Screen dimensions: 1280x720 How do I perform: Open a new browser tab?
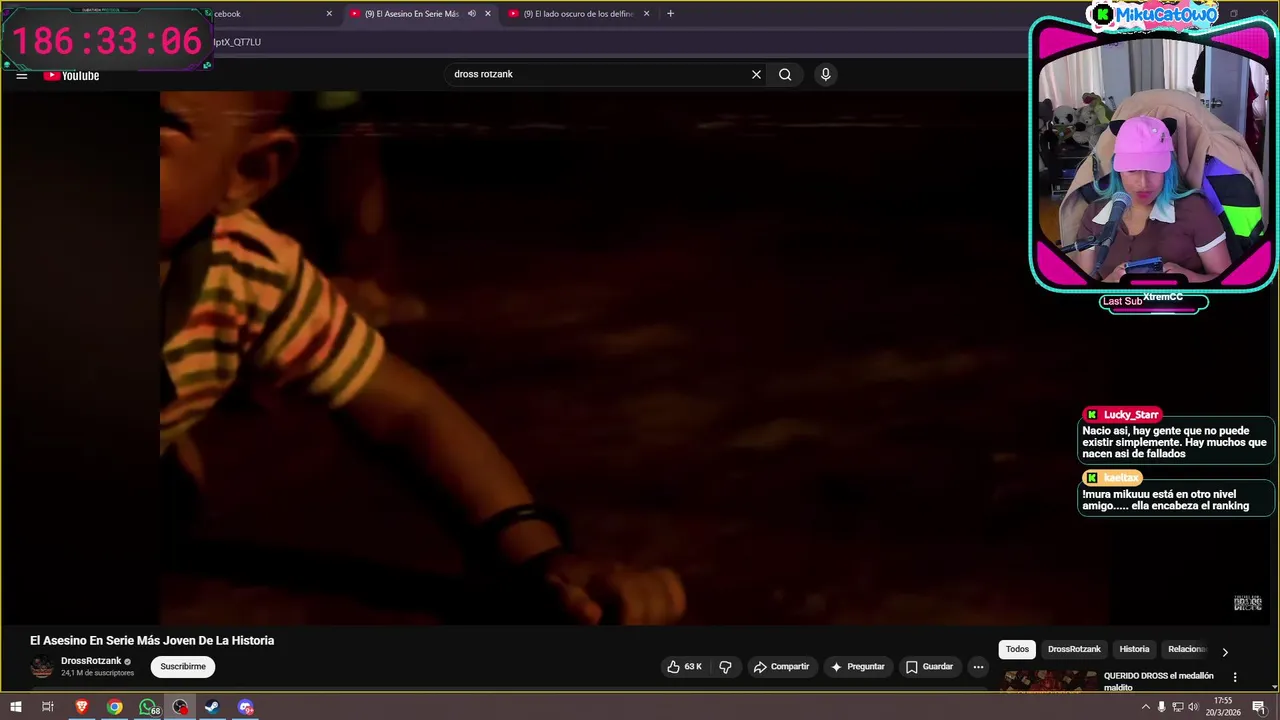tap(670, 14)
